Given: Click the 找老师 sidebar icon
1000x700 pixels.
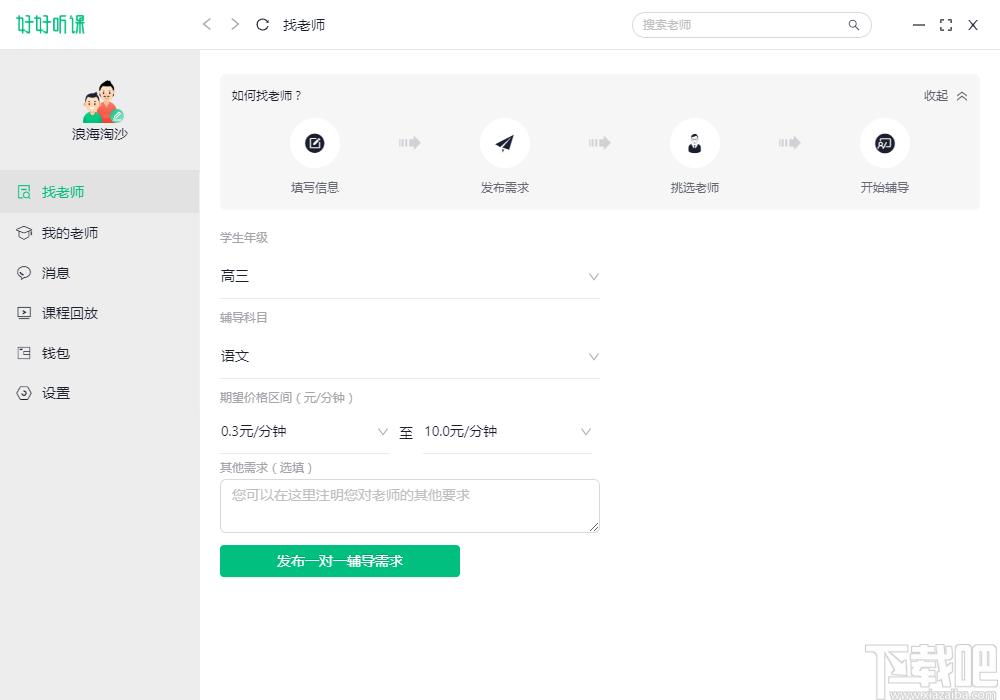Looking at the screenshot, I should (24, 192).
